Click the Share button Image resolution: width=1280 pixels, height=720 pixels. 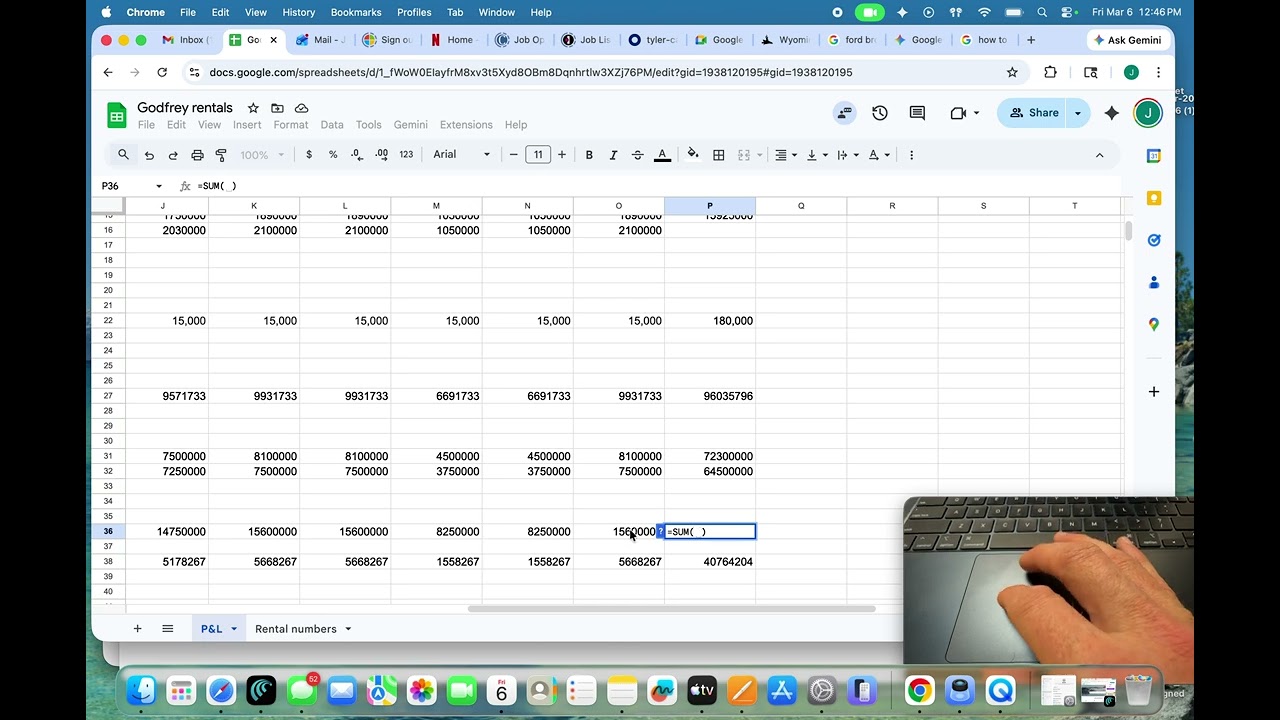1034,113
